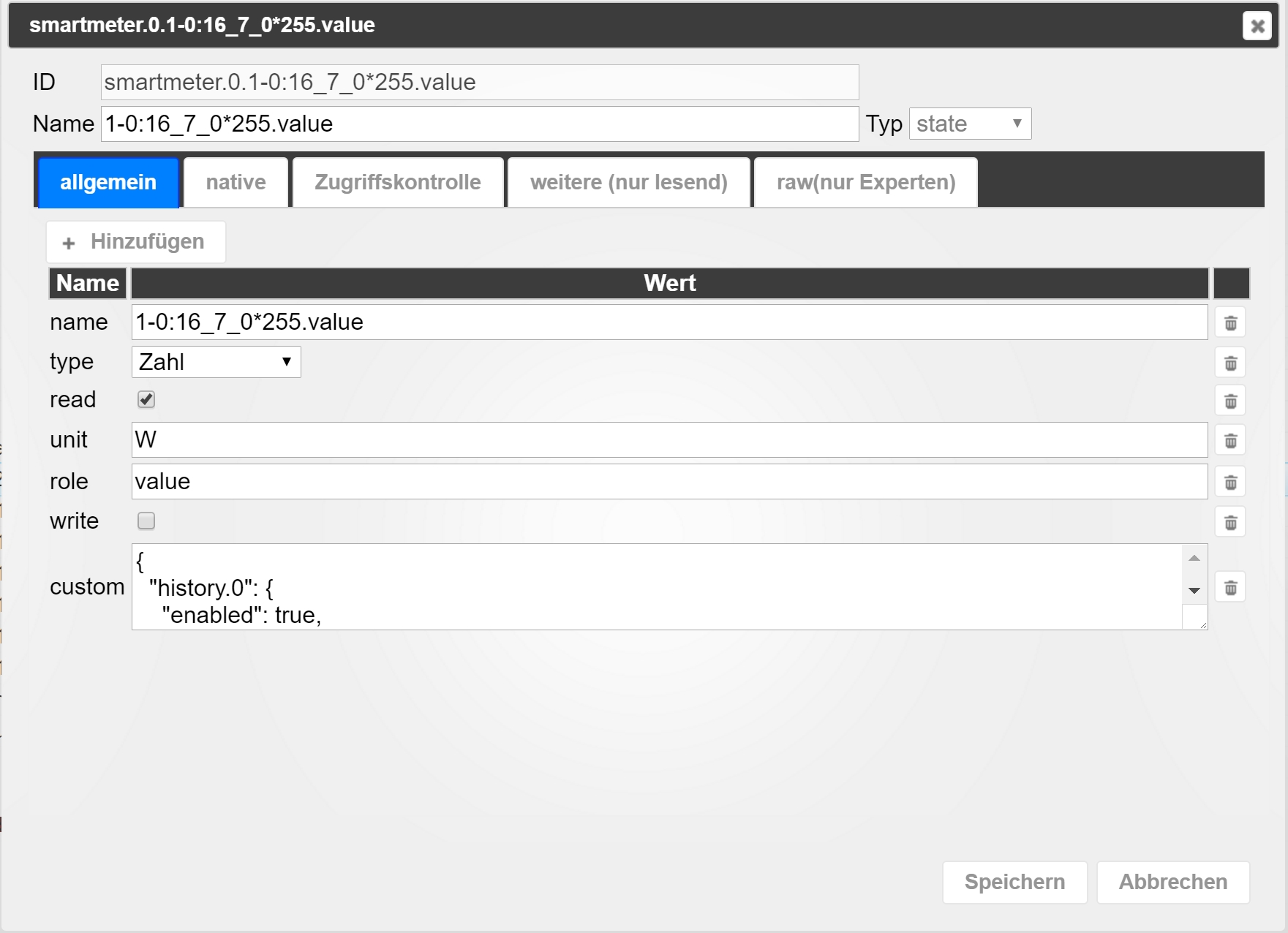Enable the write checkbox
Screen dimensions: 1288x933
146,521
